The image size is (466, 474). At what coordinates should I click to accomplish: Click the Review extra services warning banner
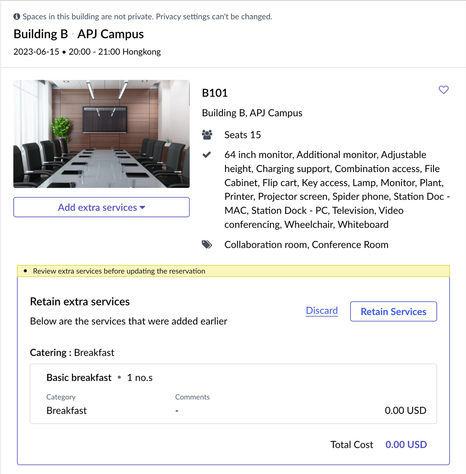233,271
